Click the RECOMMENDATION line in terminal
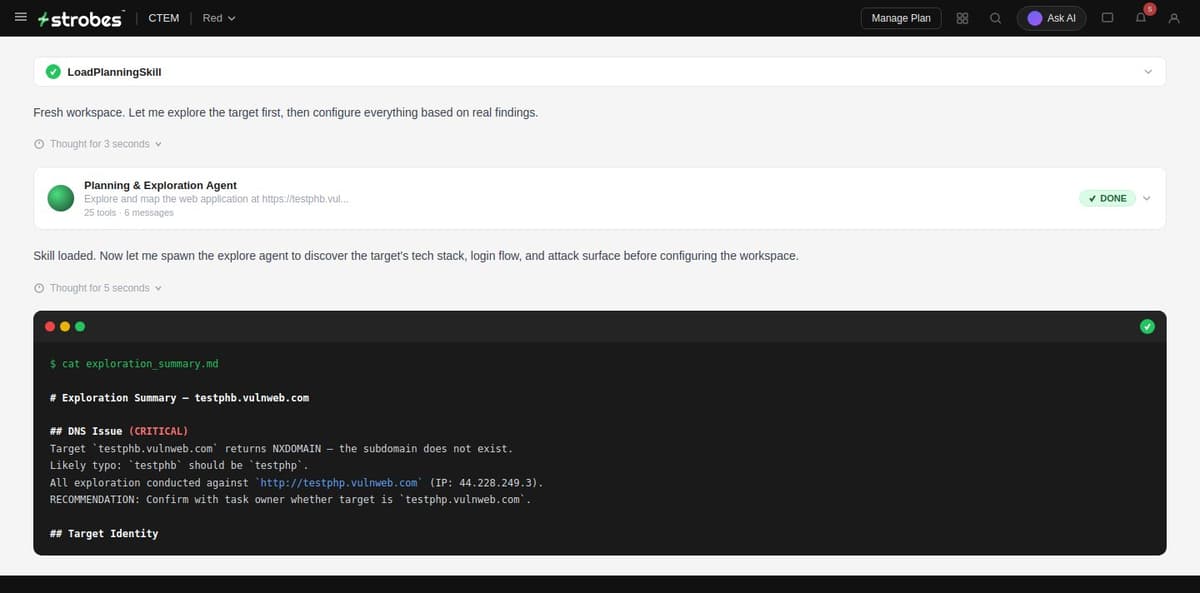The width and height of the screenshot is (1200, 593). 289,499
